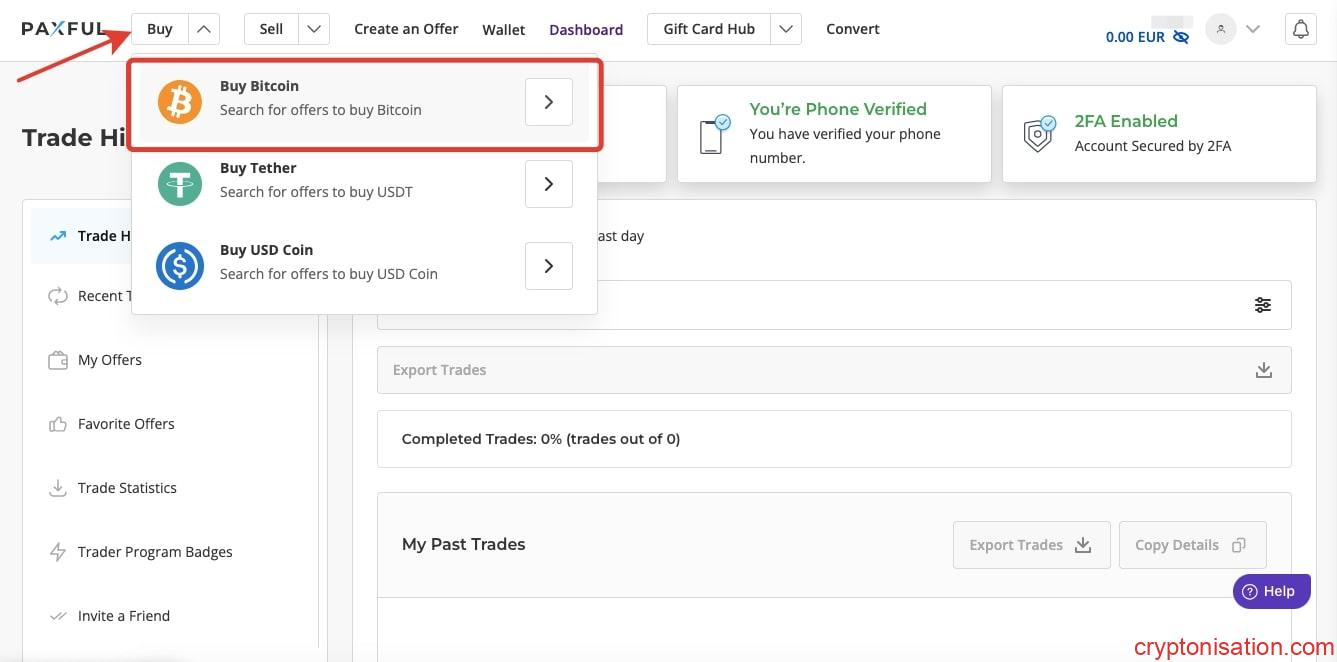Go to the Wallet menu item
Image resolution: width=1337 pixels, height=662 pixels.
[504, 30]
